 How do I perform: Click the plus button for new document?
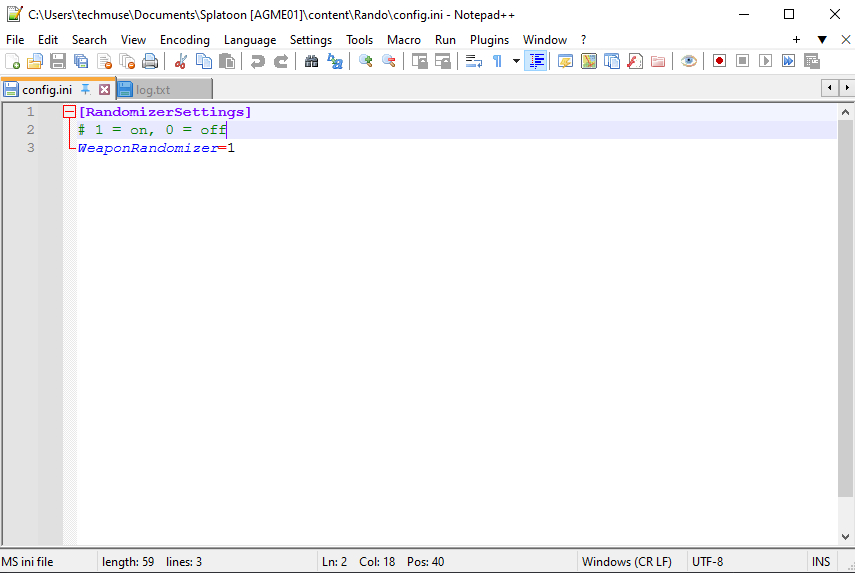(796, 40)
